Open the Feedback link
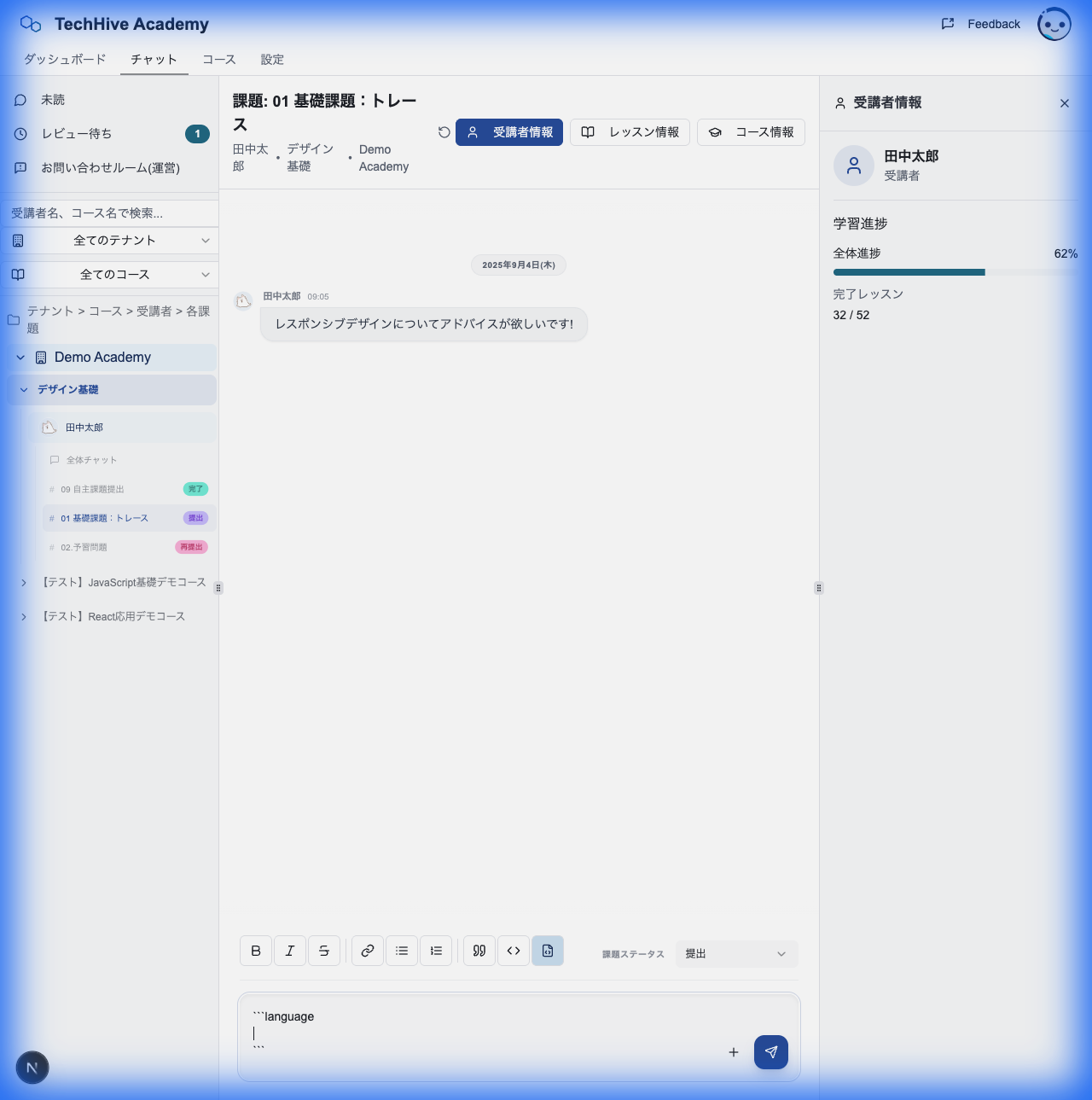 (x=981, y=24)
